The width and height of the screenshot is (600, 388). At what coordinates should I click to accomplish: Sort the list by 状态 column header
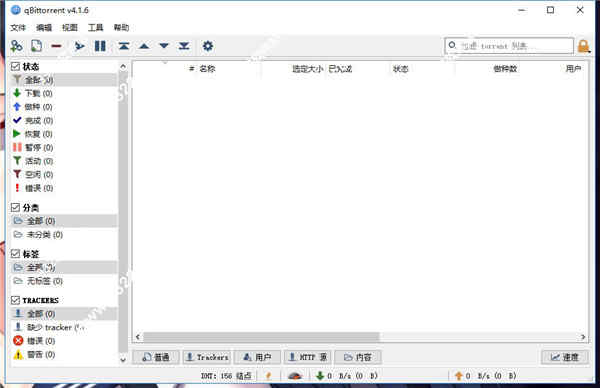pos(401,69)
